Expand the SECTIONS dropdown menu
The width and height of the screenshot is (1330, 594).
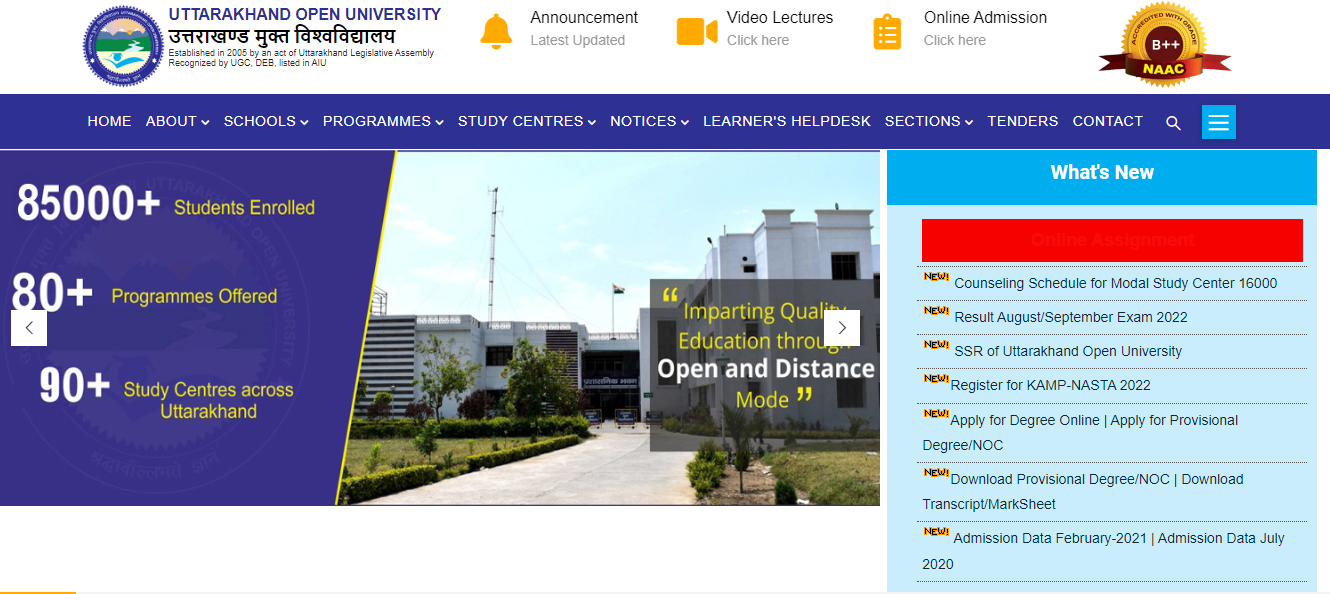point(929,121)
